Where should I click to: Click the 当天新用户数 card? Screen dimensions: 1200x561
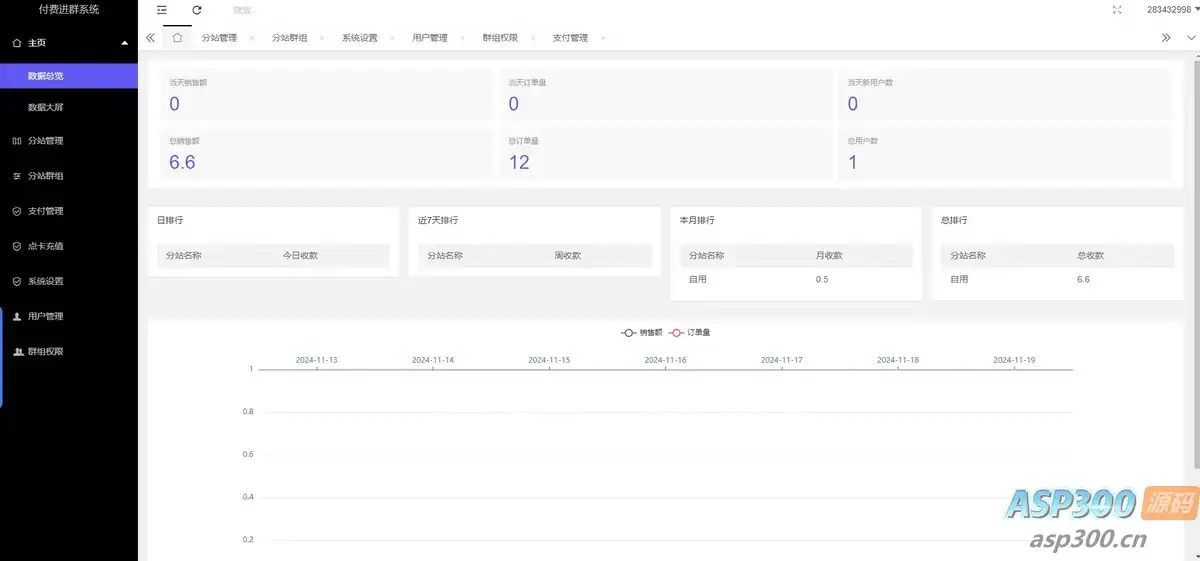1005,95
